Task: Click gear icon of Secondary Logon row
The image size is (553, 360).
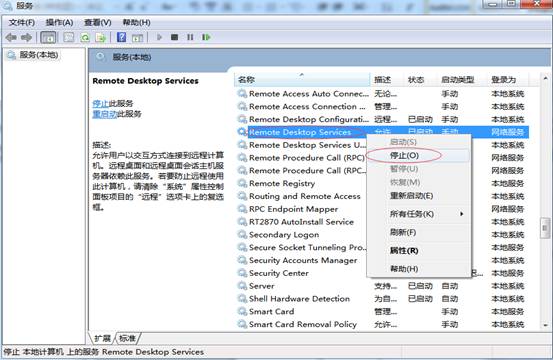Action: (242, 234)
